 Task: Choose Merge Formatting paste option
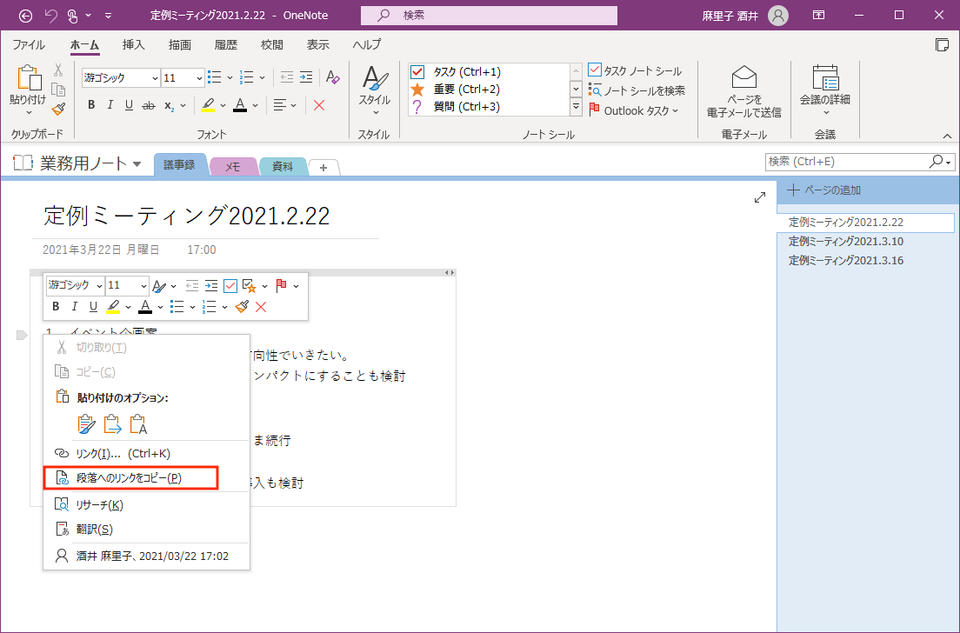113,424
